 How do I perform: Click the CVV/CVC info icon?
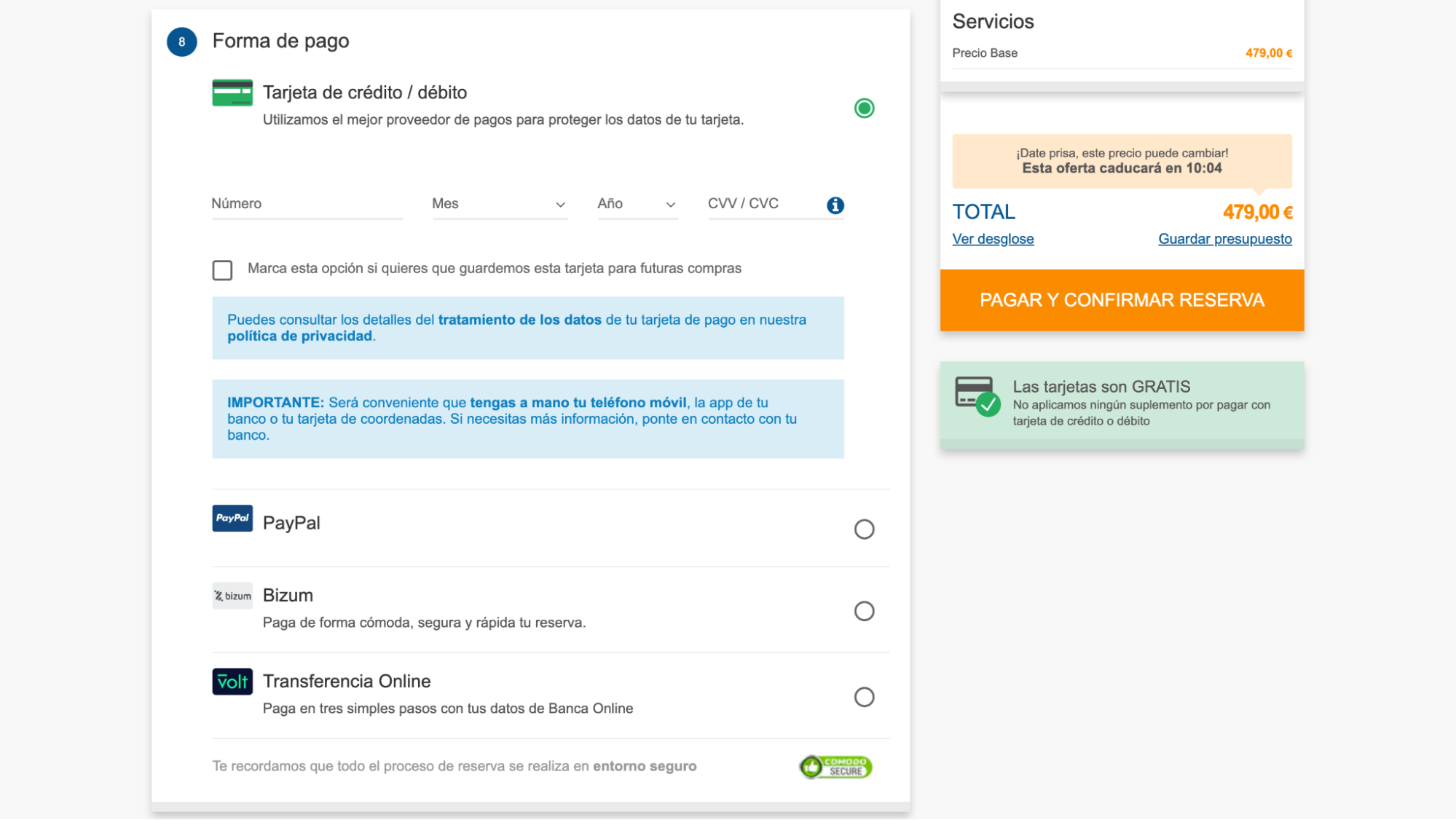(x=835, y=205)
